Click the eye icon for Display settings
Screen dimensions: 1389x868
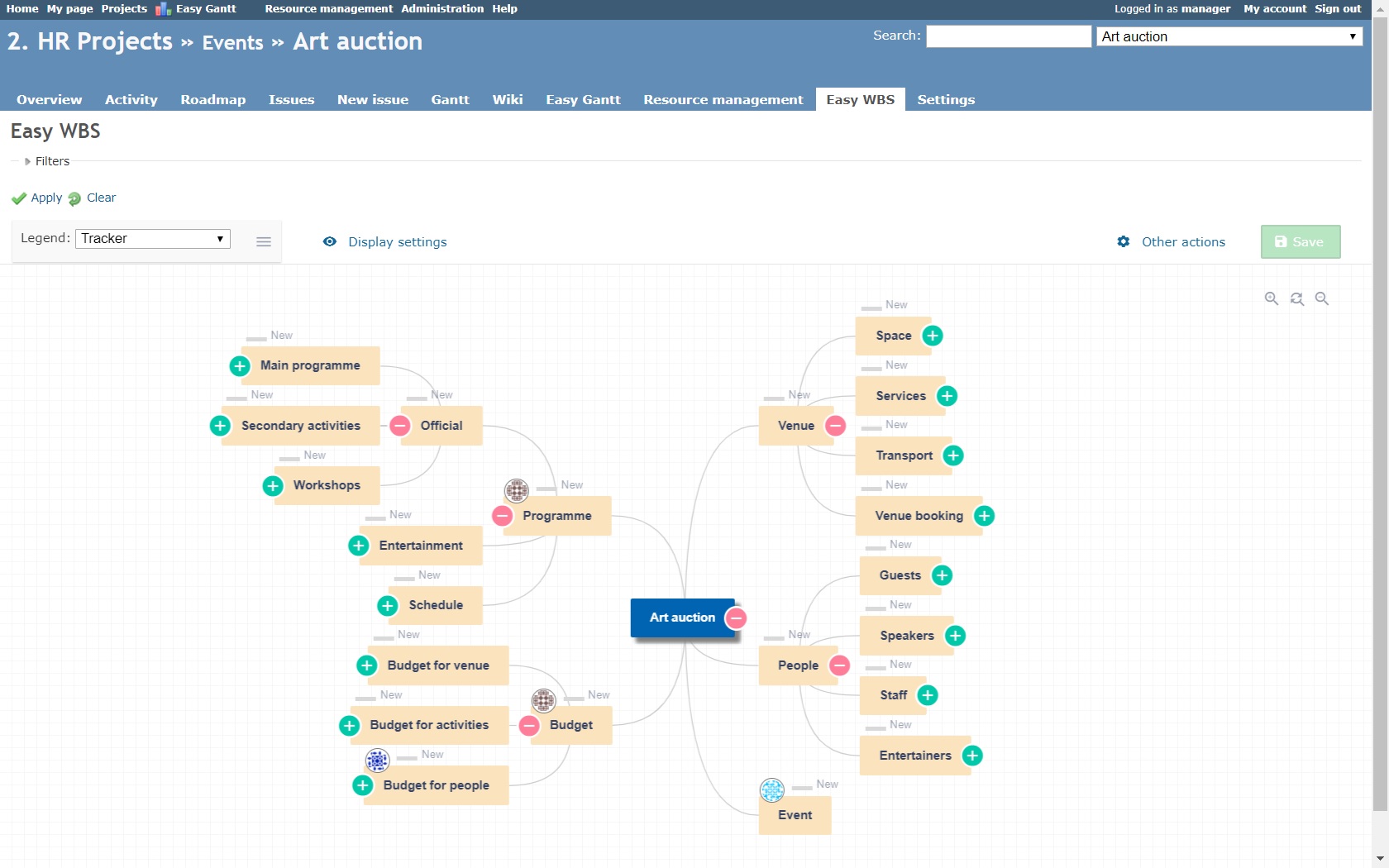click(330, 241)
